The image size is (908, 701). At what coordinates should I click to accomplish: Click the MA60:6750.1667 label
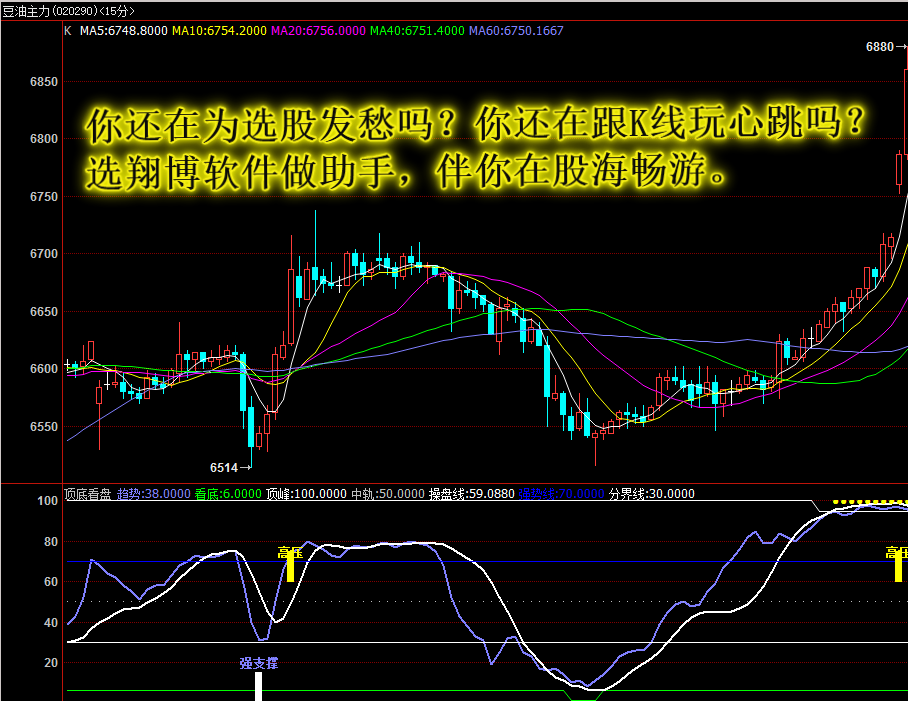516,31
